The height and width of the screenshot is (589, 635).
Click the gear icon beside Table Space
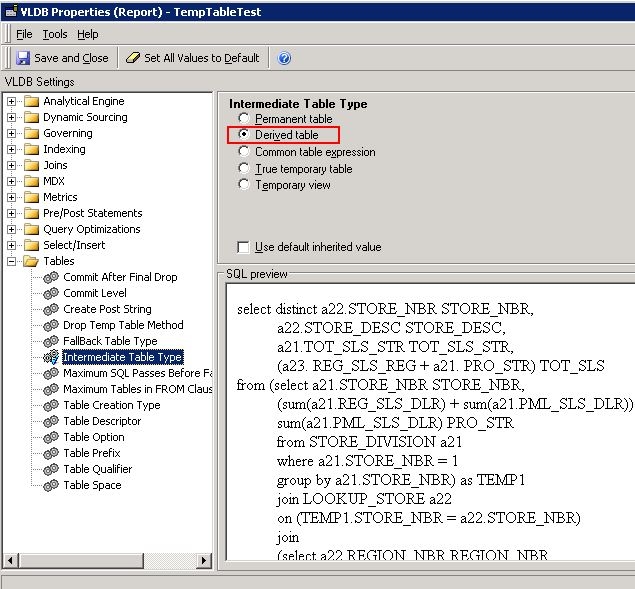(51, 485)
